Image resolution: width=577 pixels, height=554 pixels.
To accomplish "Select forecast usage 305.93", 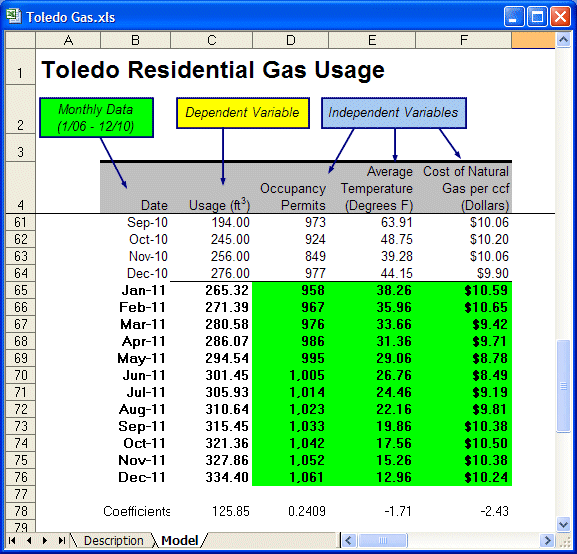I will [212, 392].
